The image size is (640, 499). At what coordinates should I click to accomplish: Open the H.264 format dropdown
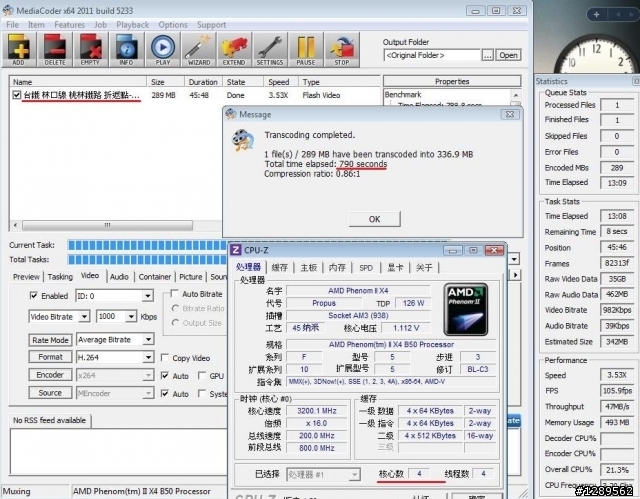[x=148, y=357]
